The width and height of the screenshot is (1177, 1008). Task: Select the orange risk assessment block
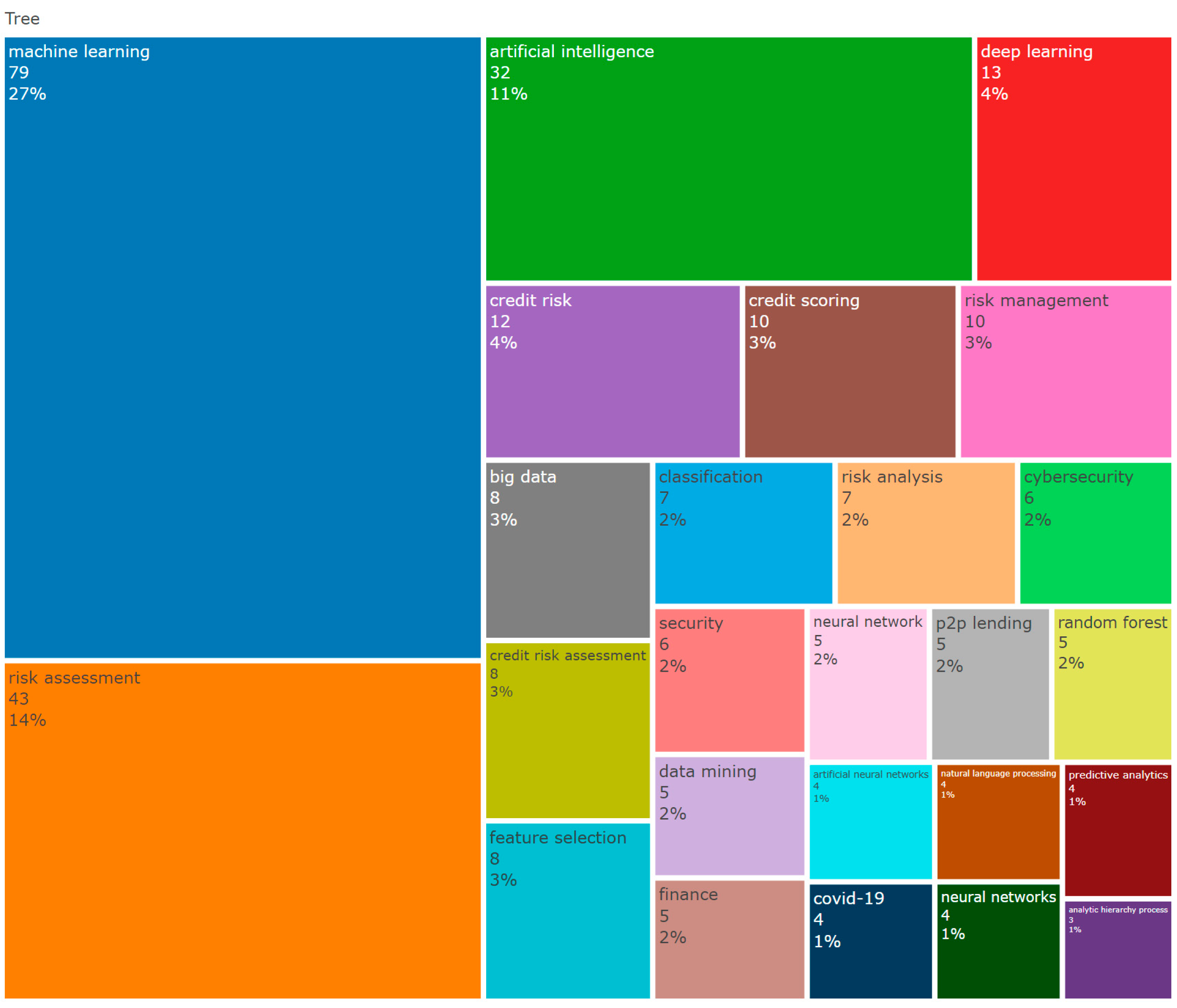[x=242, y=830]
